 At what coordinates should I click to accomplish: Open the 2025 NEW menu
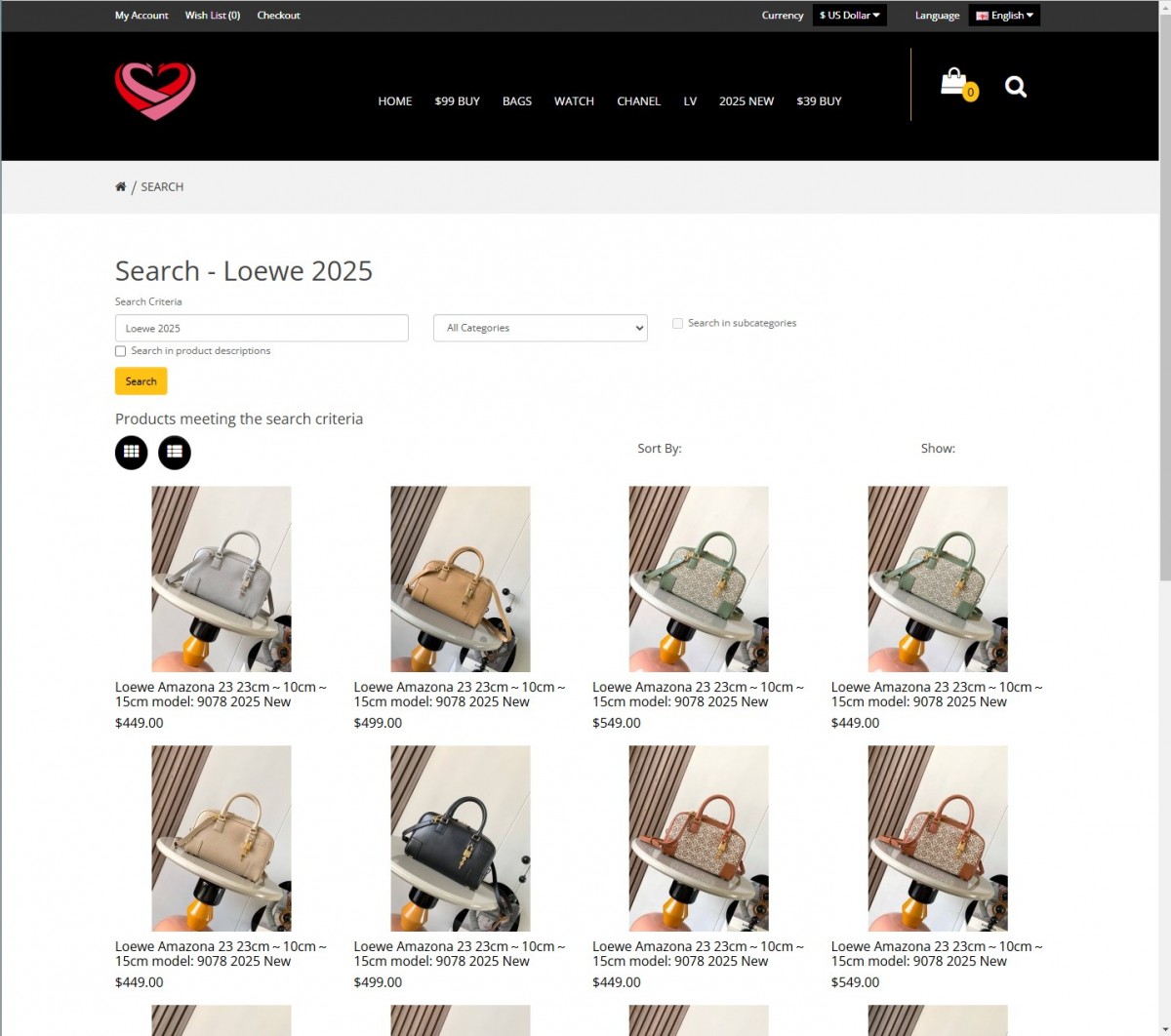pos(747,101)
